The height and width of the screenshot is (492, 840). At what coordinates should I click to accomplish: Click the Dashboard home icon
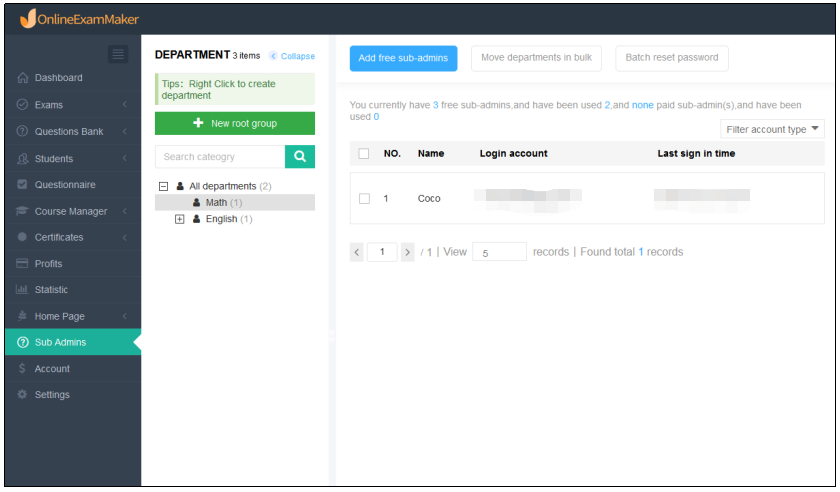click(x=22, y=78)
